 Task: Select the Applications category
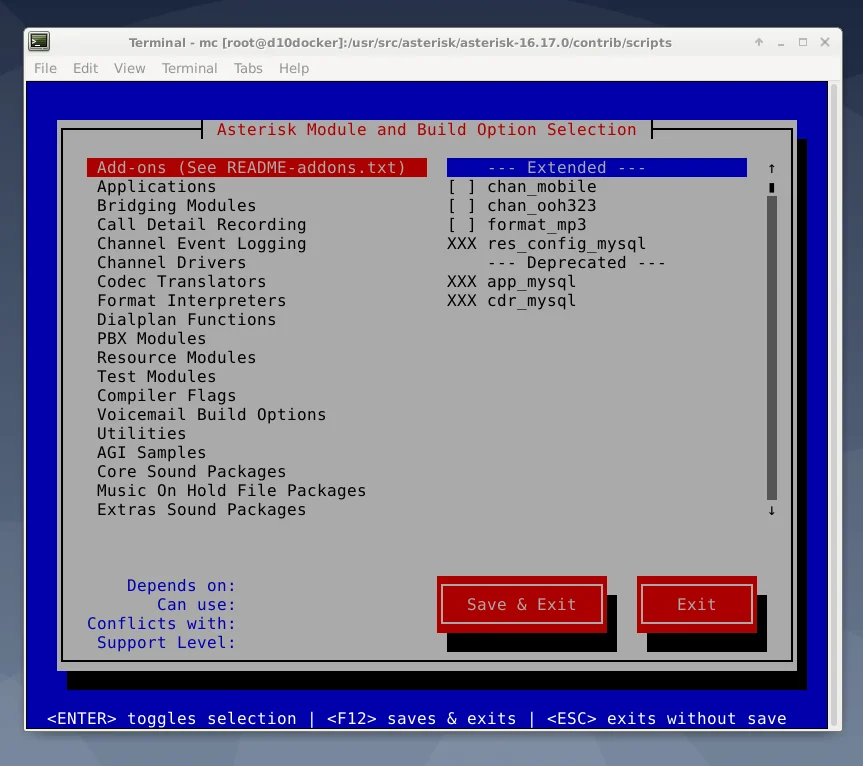[156, 187]
